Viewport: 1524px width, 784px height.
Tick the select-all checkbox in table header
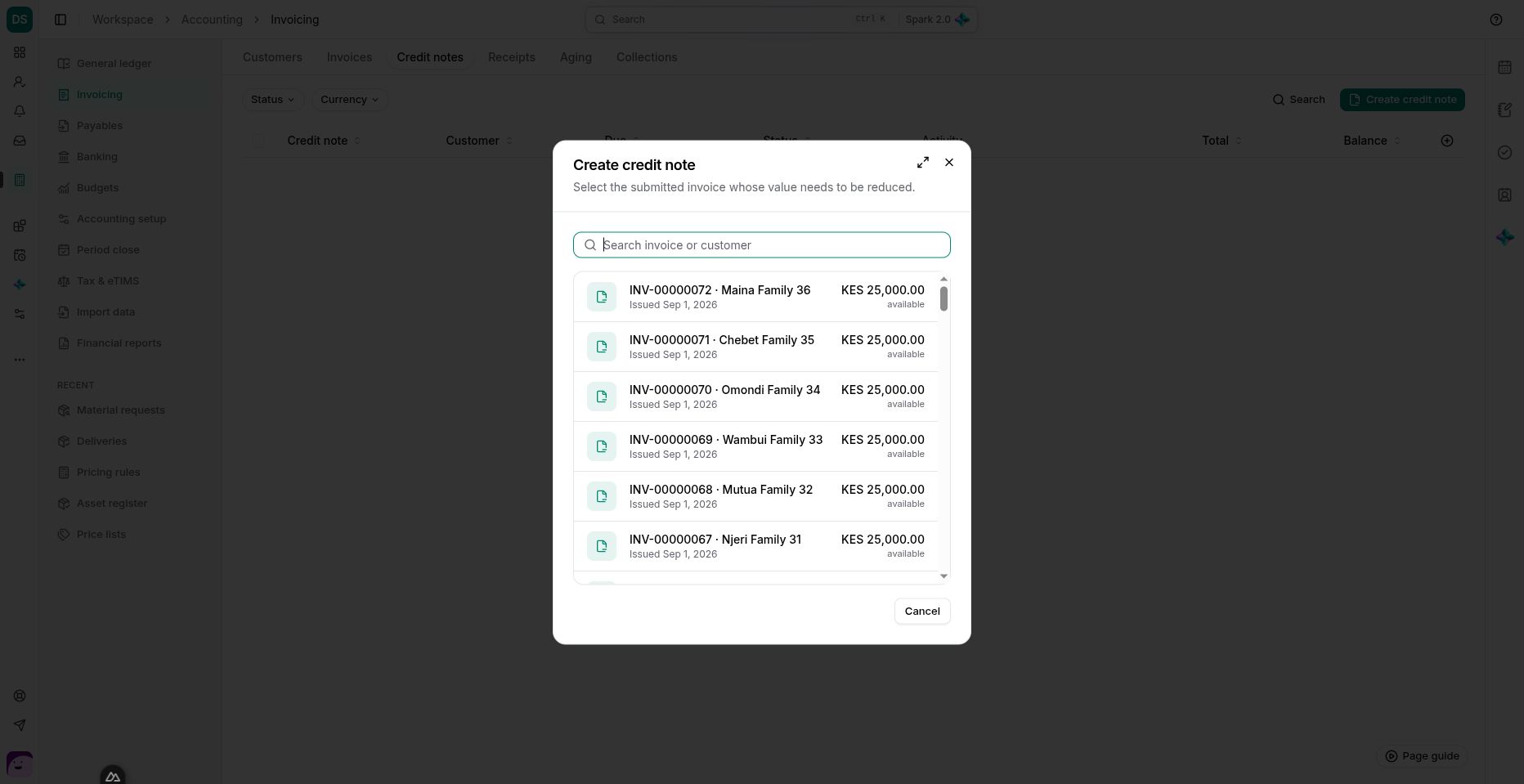[x=258, y=141]
